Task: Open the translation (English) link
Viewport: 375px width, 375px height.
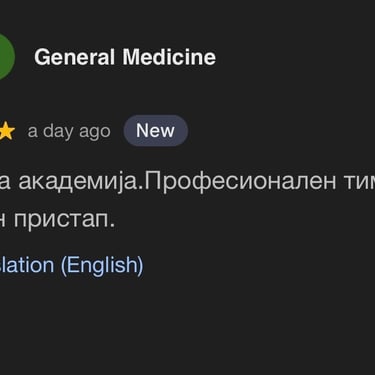Action: 72,265
